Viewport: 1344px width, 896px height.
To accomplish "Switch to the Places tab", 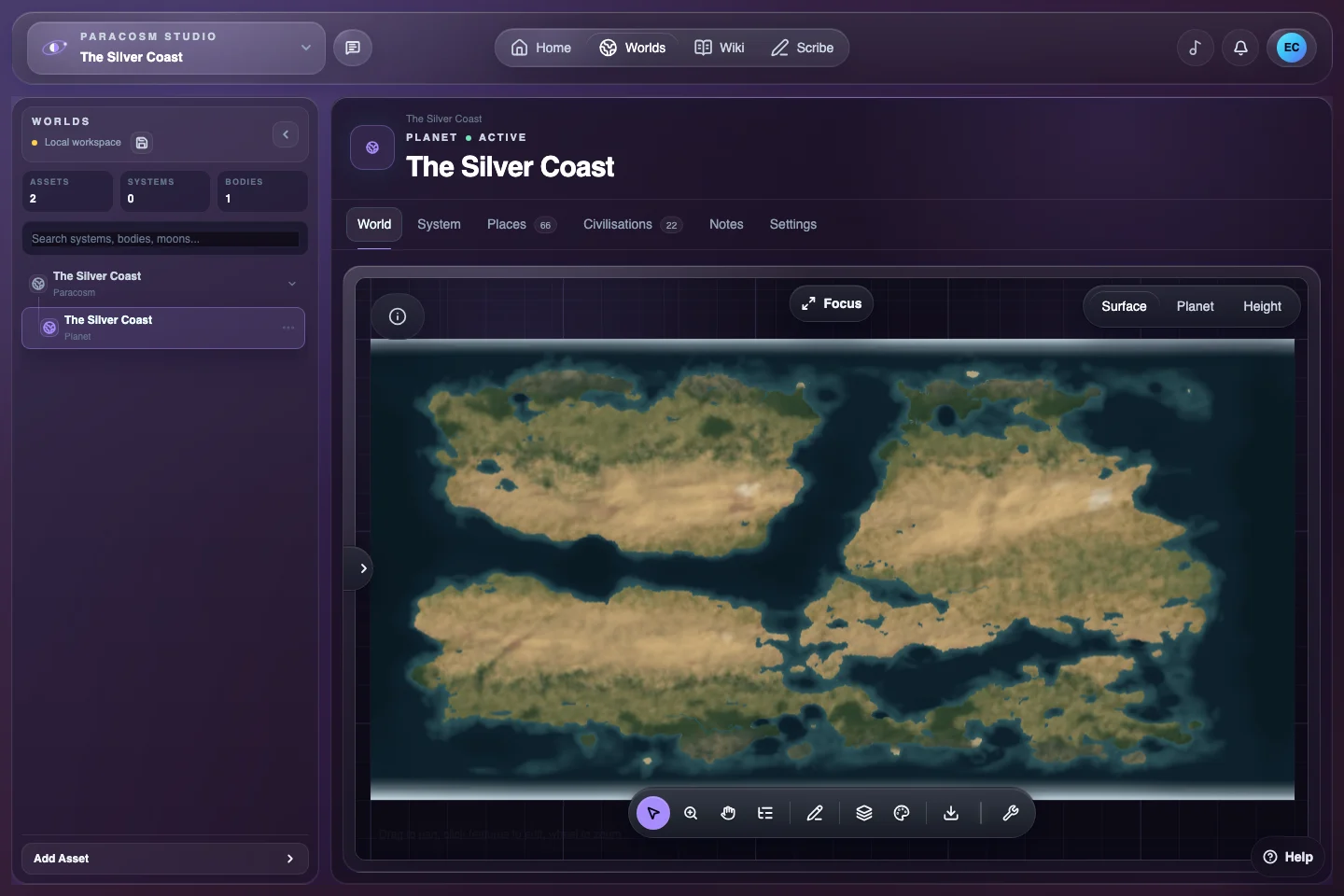I will (x=522, y=224).
